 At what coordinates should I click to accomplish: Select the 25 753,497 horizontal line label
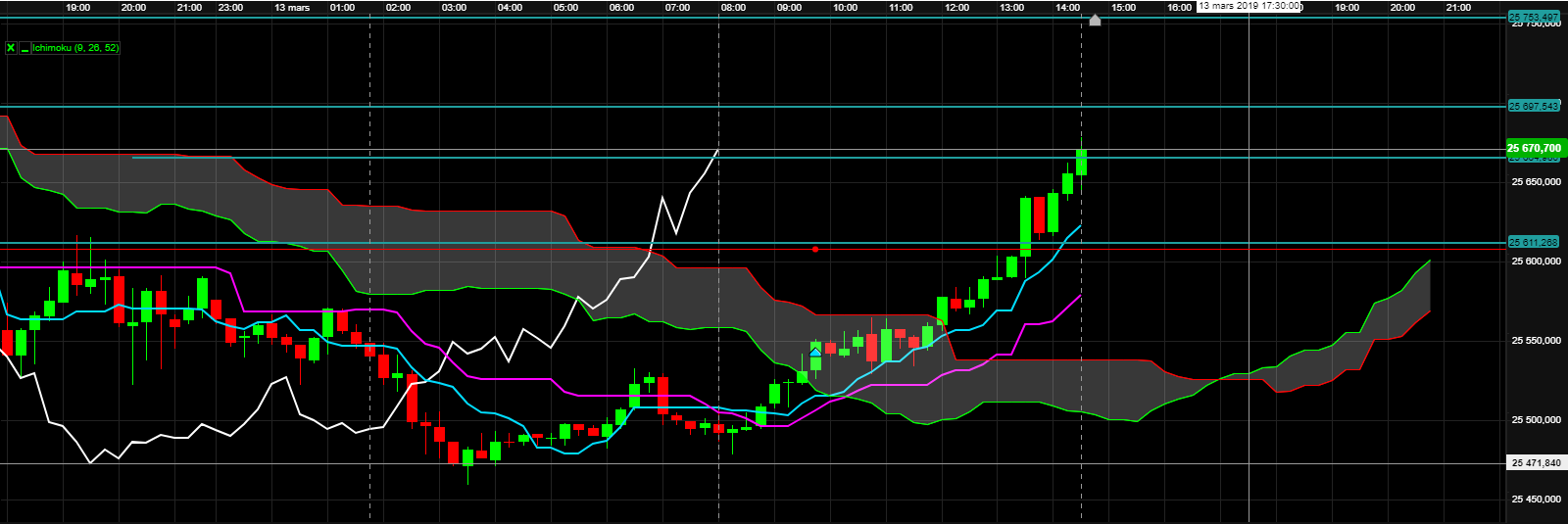click(x=1534, y=17)
